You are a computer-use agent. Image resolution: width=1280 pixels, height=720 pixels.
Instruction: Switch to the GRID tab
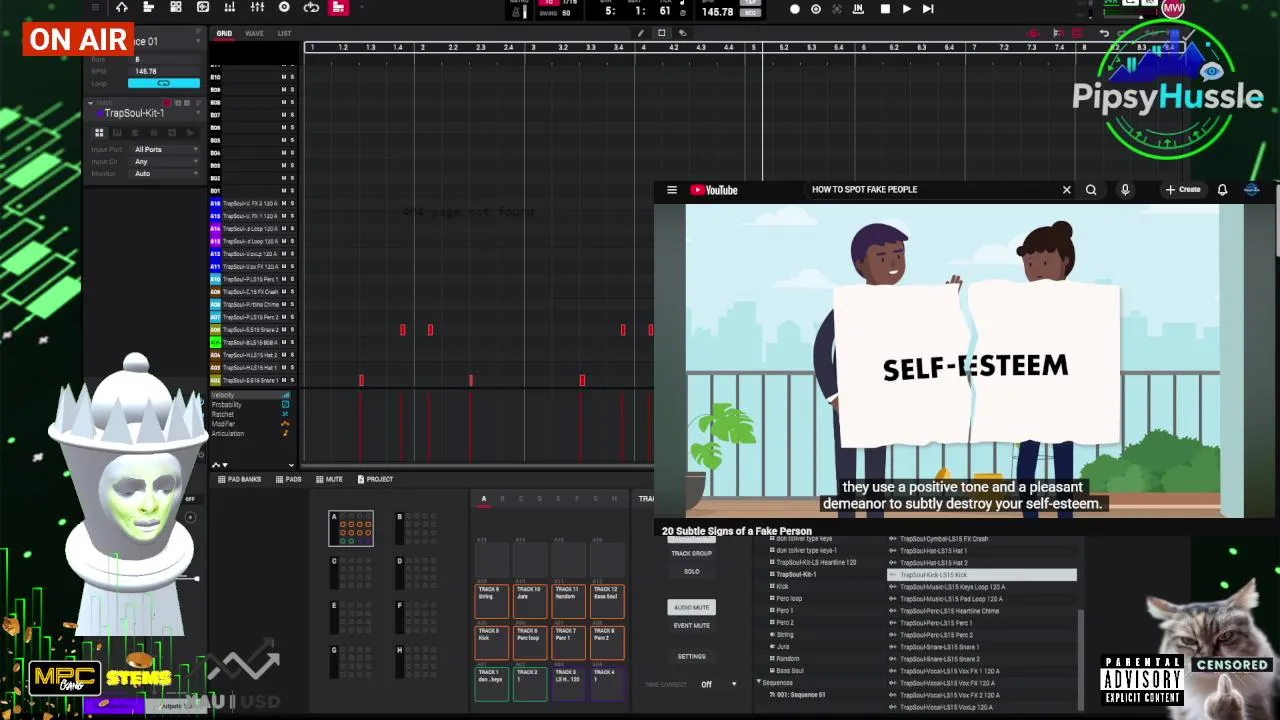pyautogui.click(x=224, y=33)
